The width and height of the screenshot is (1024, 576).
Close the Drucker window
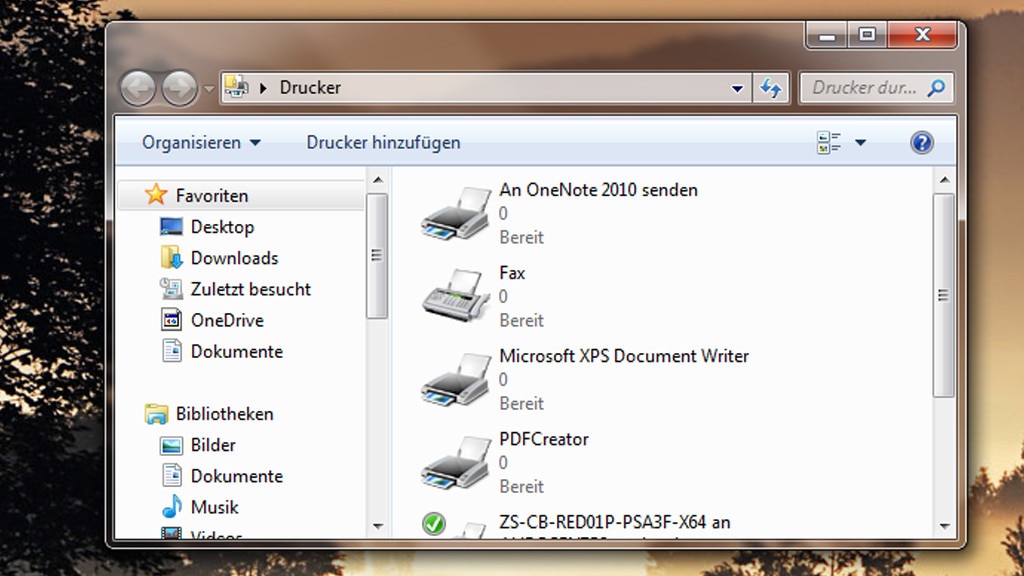[921, 35]
